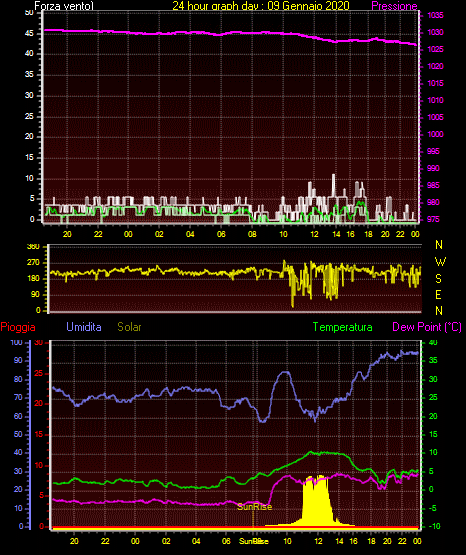Screen dimensions: 466x555
Task: Click the SunRise marker text in lower chart
Action: 254,507
